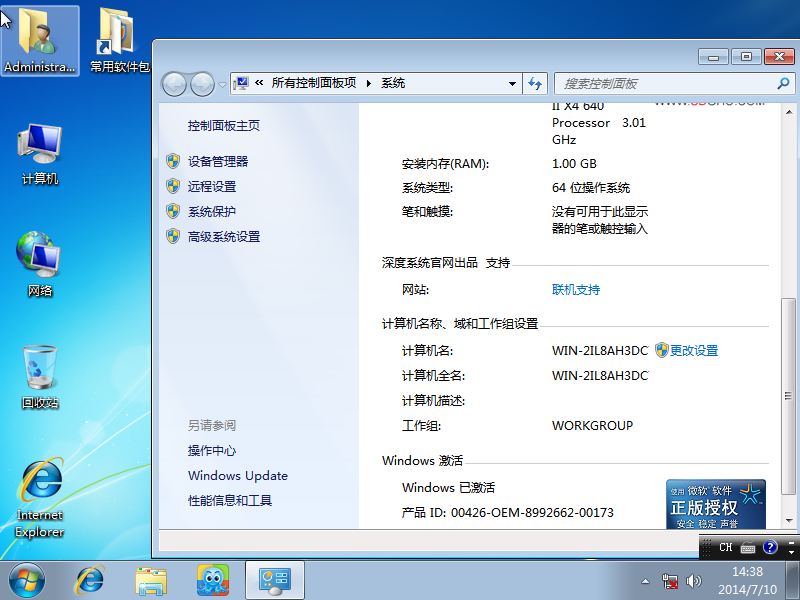Launch Internet Explorer from the taskbar
The width and height of the screenshot is (800, 600).
[90, 581]
